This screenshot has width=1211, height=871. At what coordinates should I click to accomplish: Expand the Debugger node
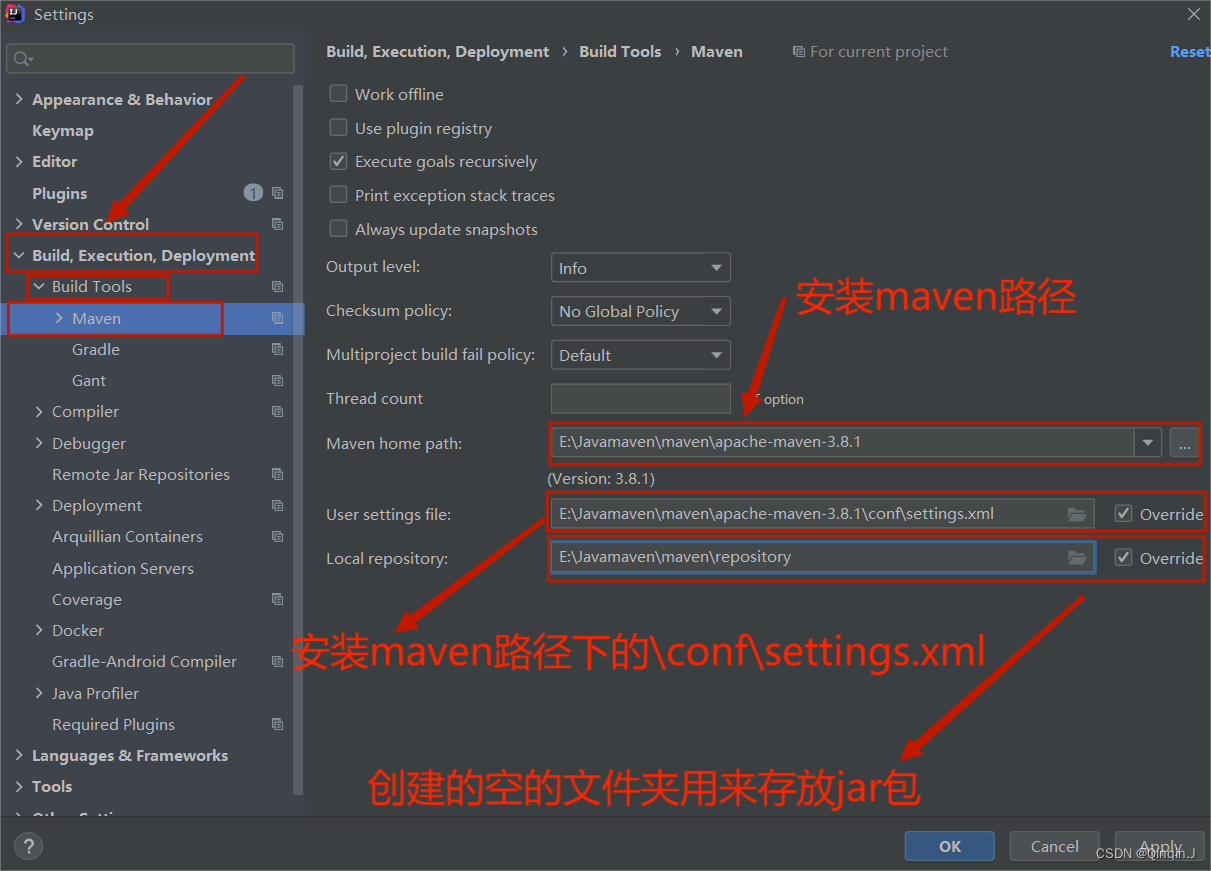[39, 443]
